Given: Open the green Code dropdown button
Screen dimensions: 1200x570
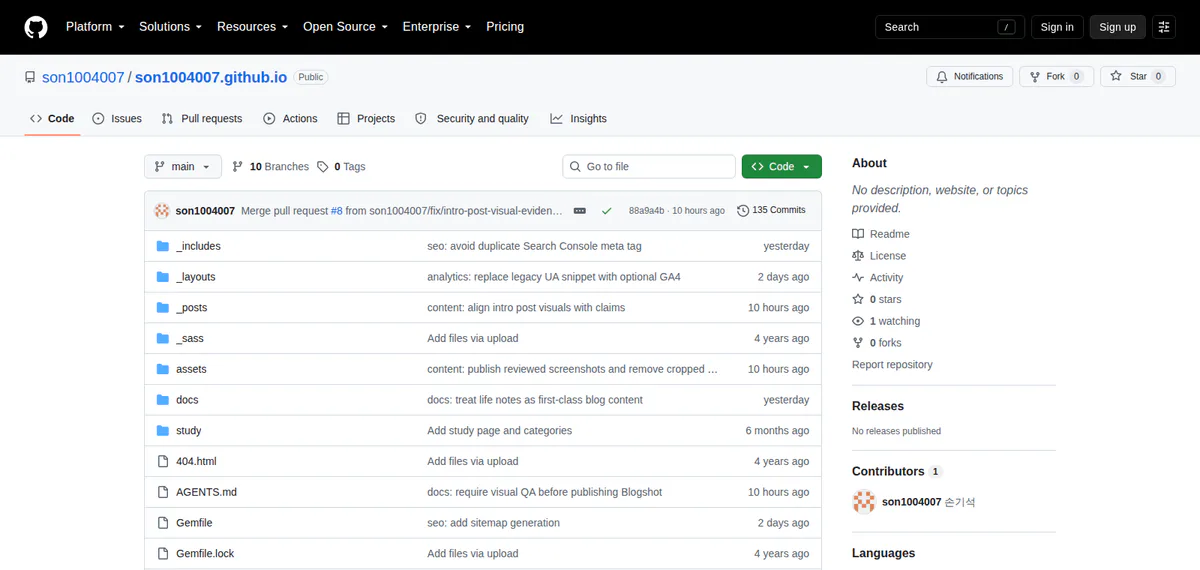Looking at the screenshot, I should (782, 167).
